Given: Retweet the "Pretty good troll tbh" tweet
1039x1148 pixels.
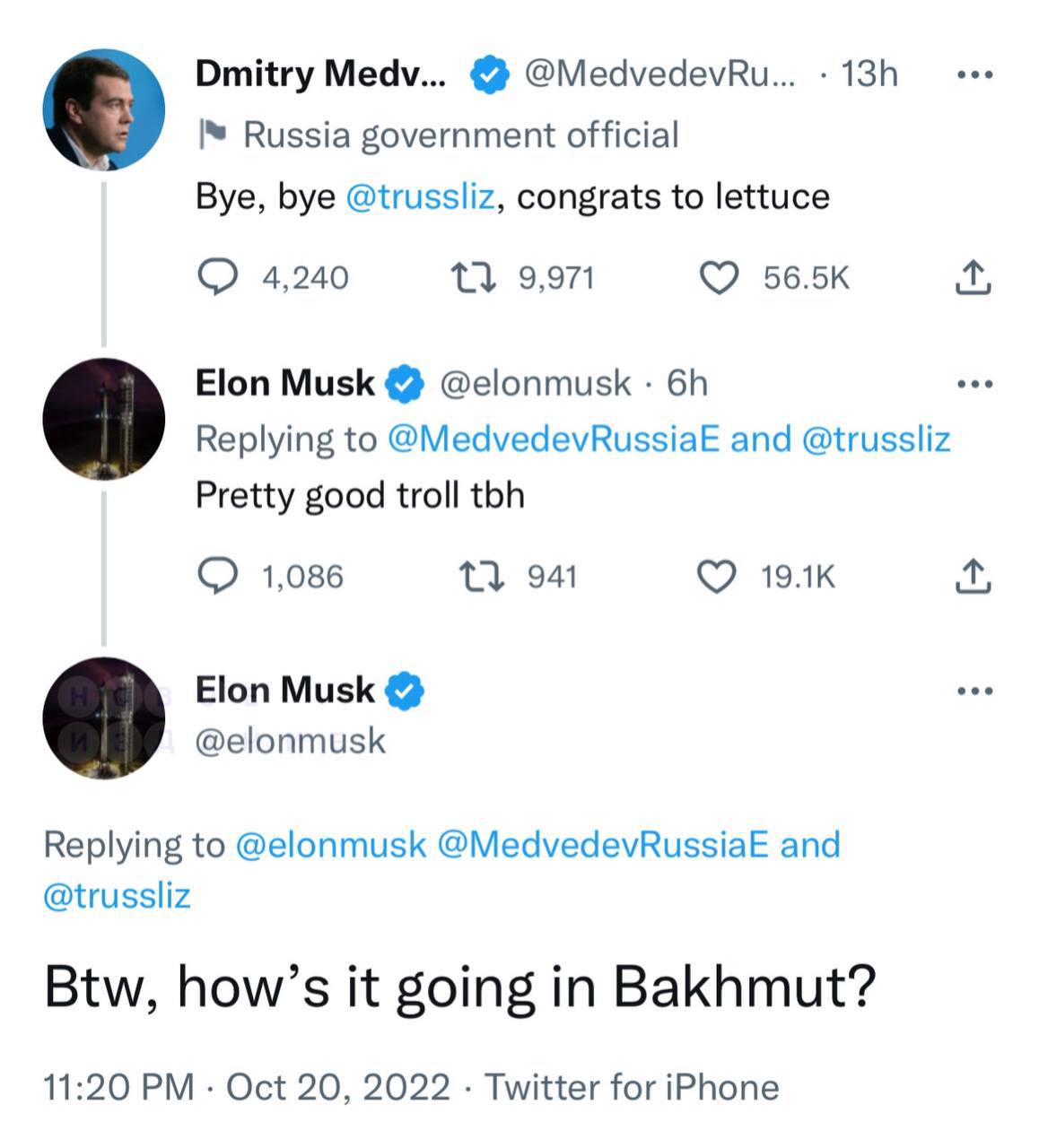Looking at the screenshot, I should pyautogui.click(x=481, y=576).
